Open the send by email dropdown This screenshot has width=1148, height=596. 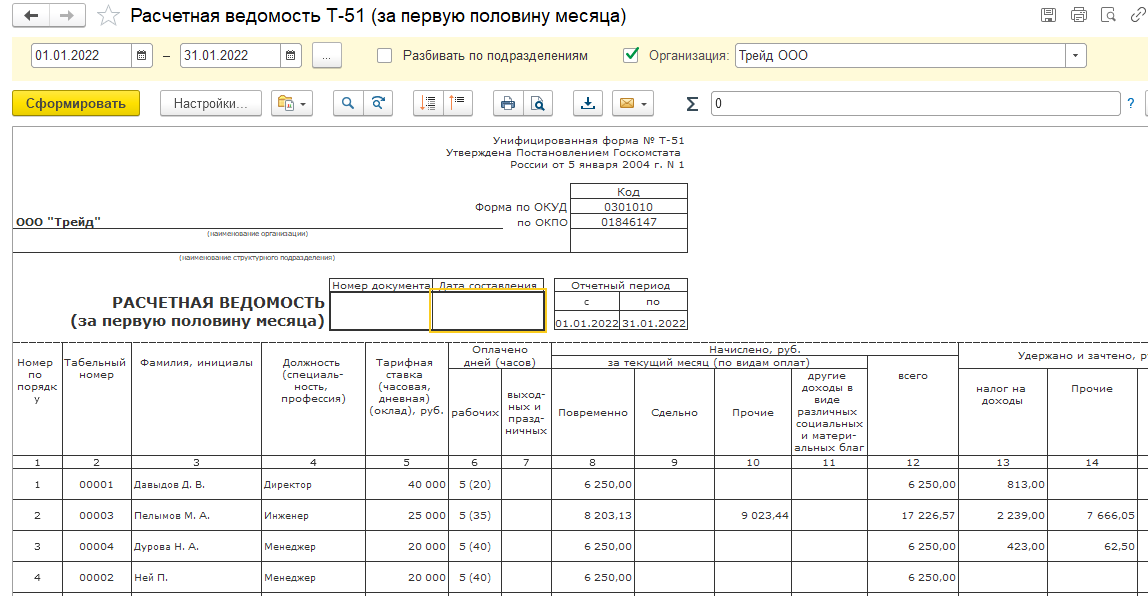633,103
